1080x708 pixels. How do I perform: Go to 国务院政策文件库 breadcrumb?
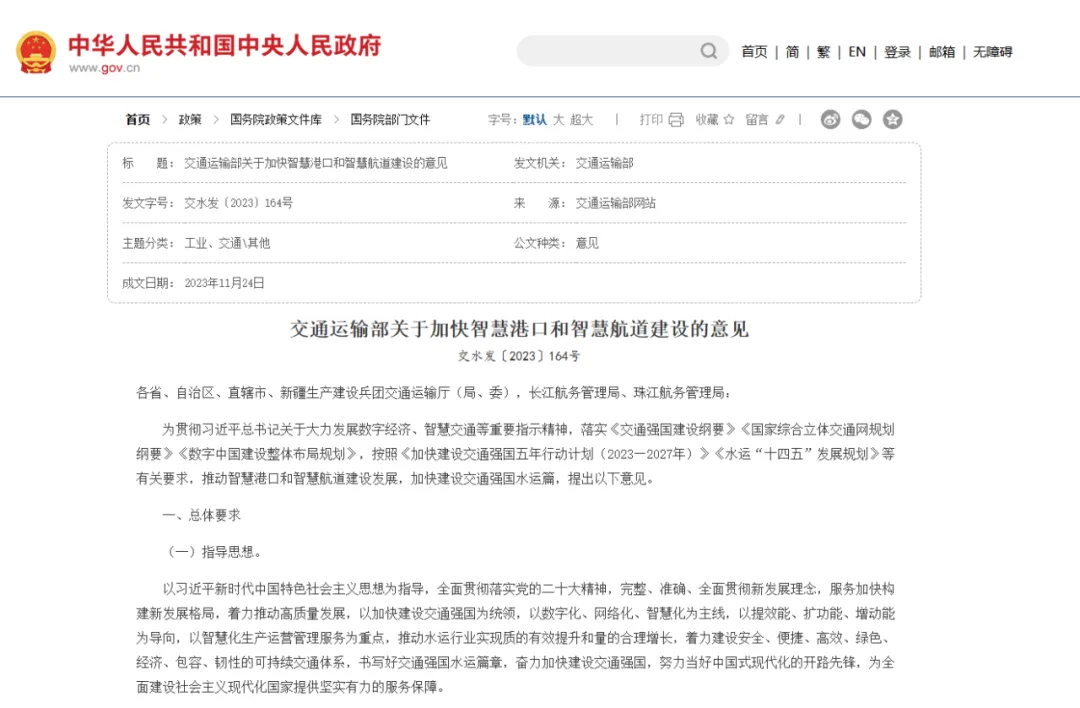coord(276,120)
